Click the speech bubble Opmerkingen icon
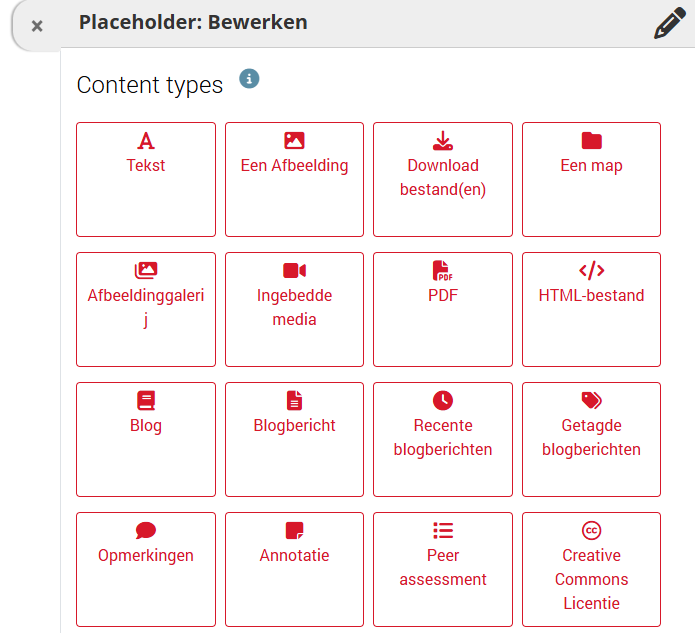The image size is (695, 633). point(146,530)
